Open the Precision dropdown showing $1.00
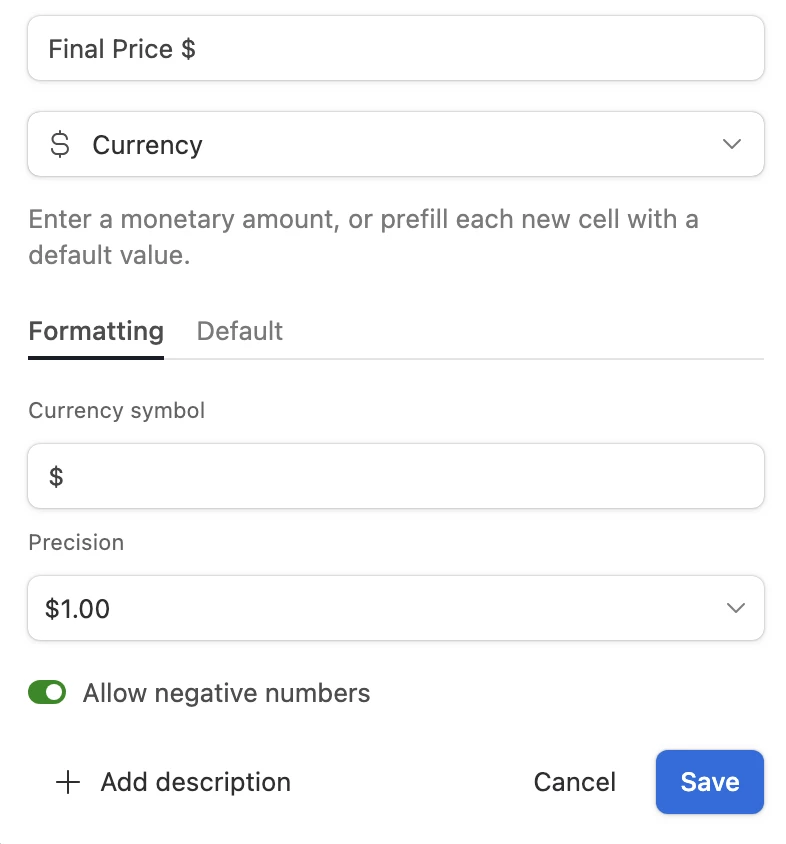The image size is (786, 844). pos(395,608)
